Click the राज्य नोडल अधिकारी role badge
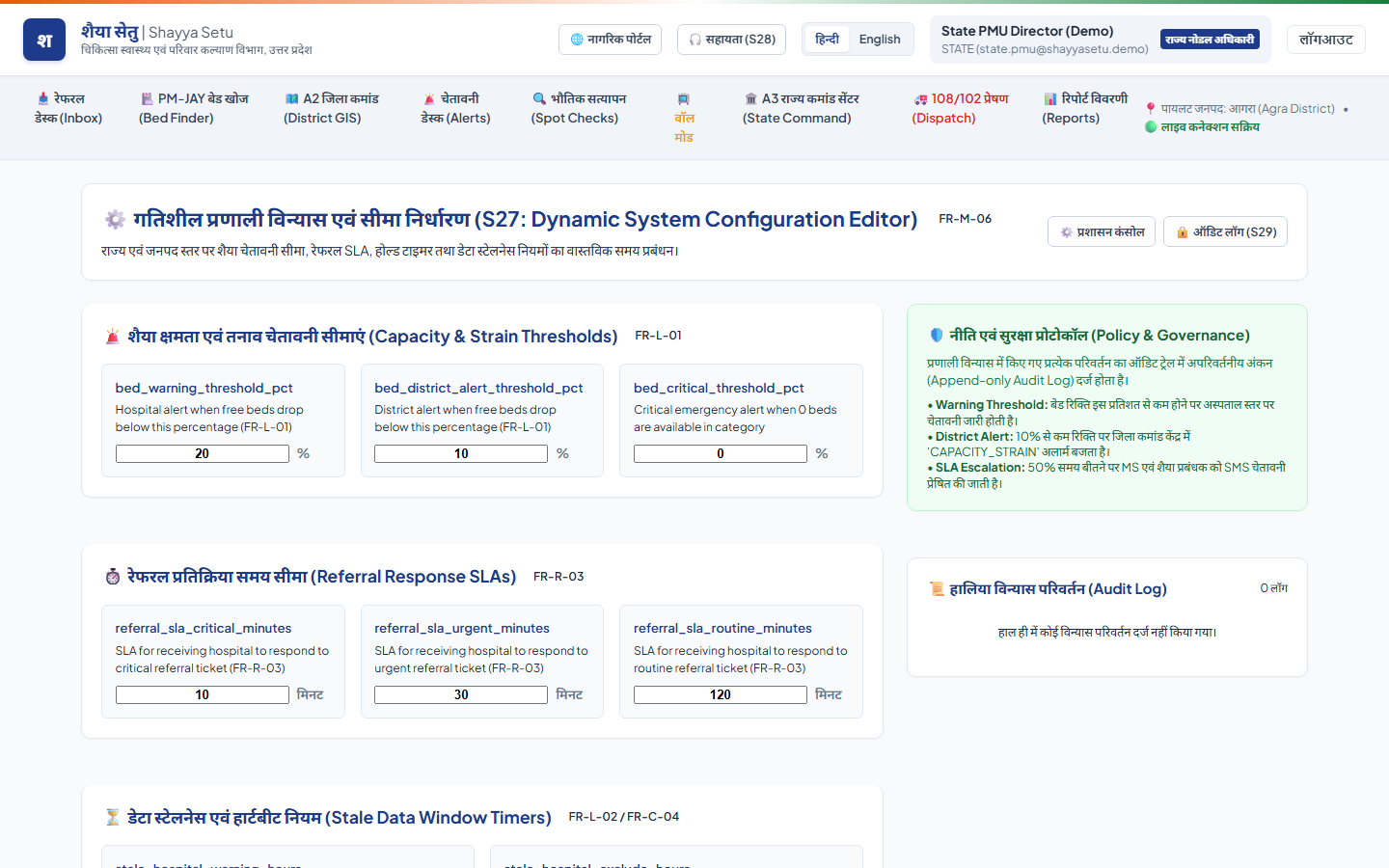Screen dimensions: 1389x868 [1210, 40]
